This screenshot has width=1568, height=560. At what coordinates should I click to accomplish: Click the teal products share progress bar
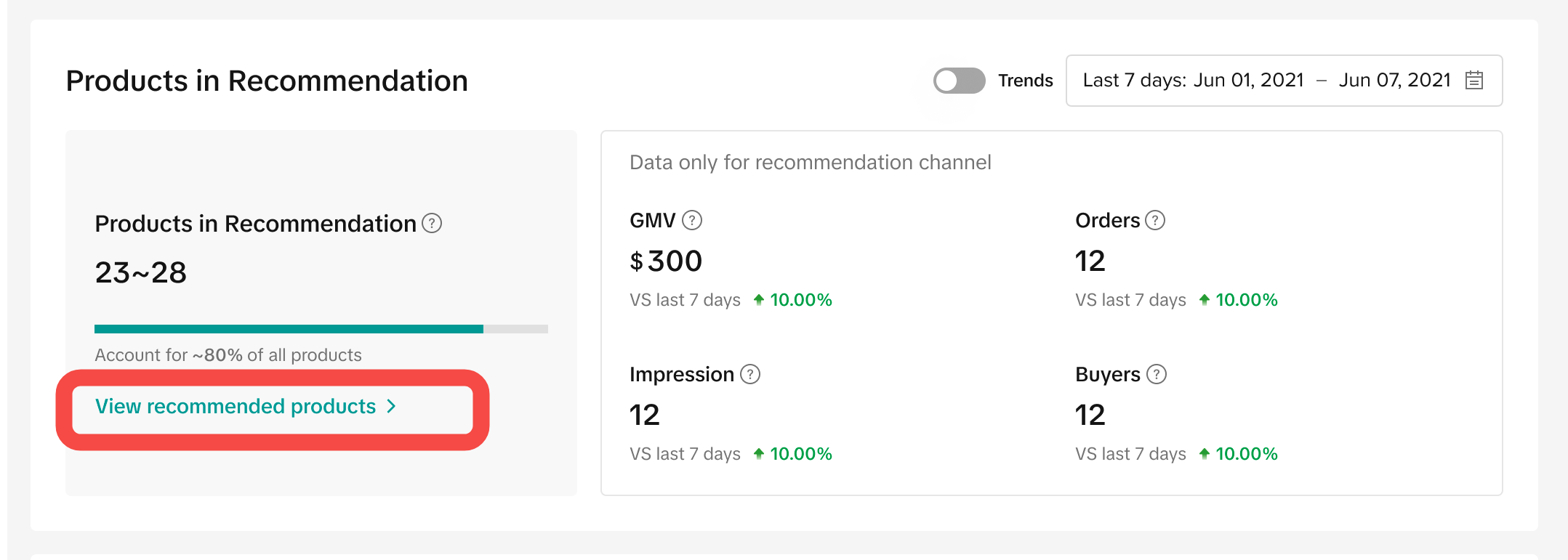click(x=289, y=329)
